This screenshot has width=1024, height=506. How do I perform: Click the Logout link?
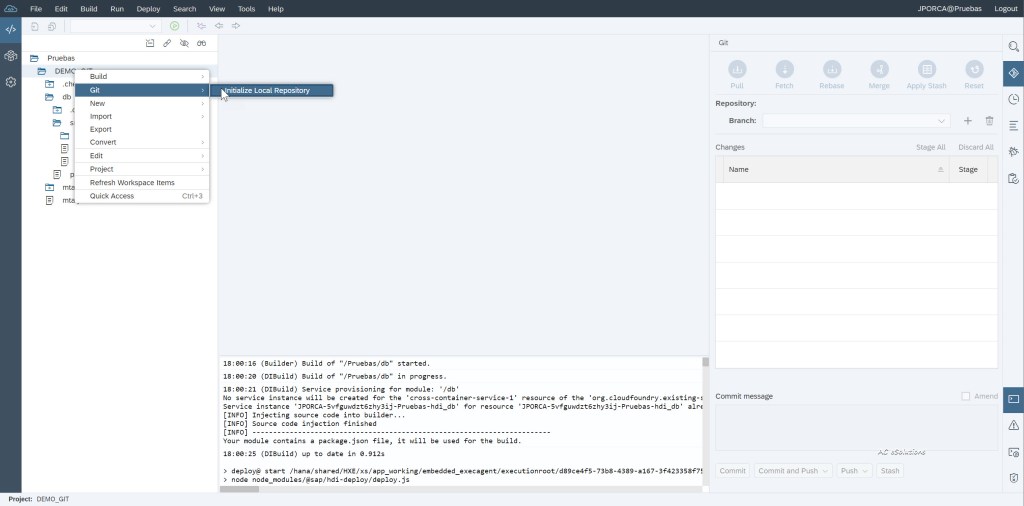click(1006, 8)
